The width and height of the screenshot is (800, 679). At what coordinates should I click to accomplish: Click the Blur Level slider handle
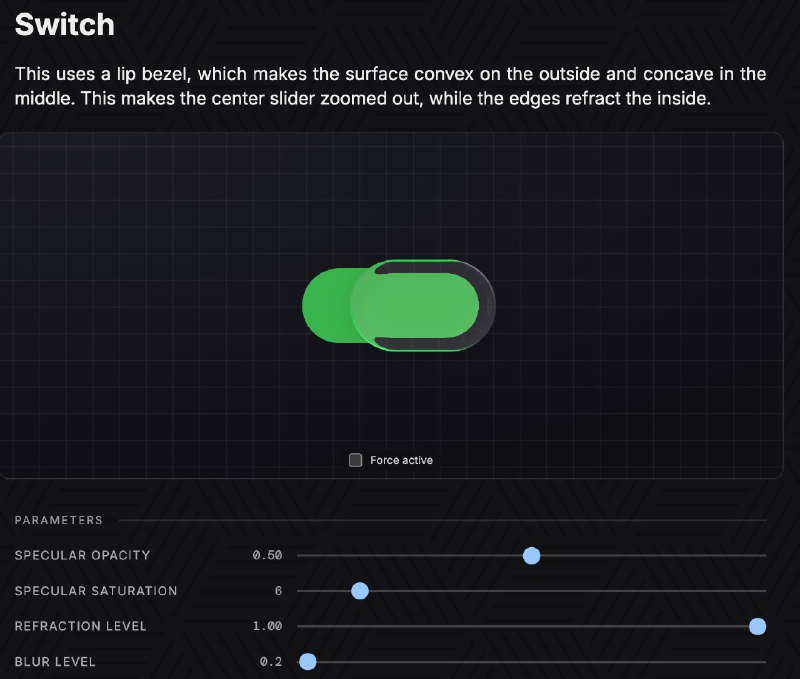click(308, 662)
